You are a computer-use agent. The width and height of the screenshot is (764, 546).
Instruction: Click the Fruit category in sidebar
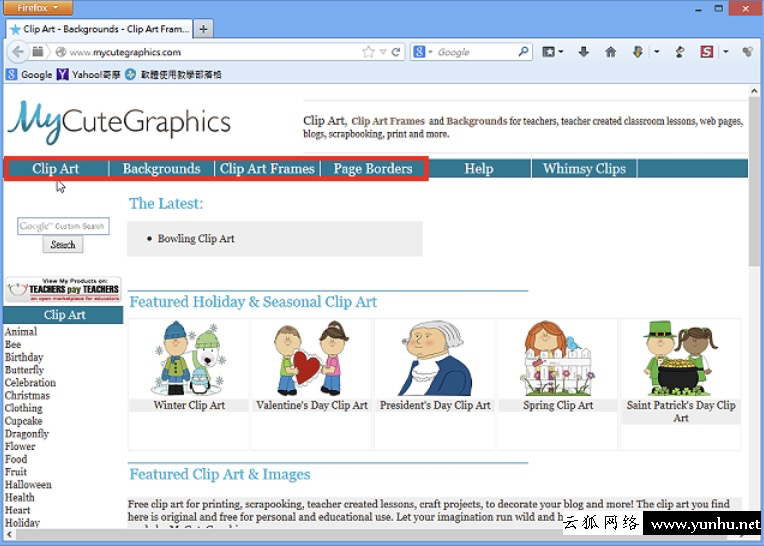16,472
